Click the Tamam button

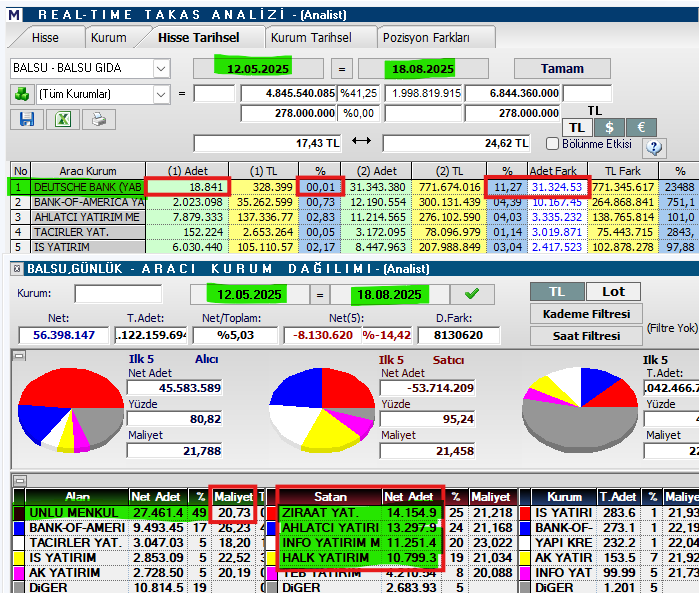pyautogui.click(x=562, y=69)
